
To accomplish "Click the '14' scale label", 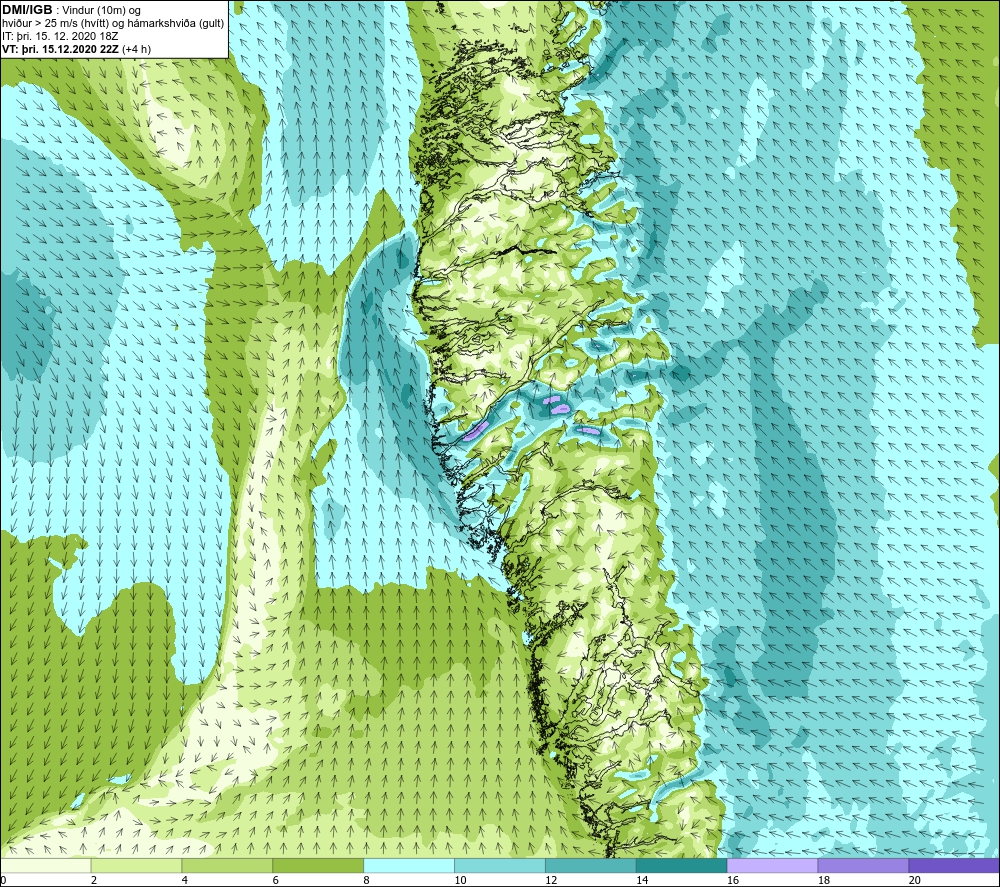I will pos(642,880).
